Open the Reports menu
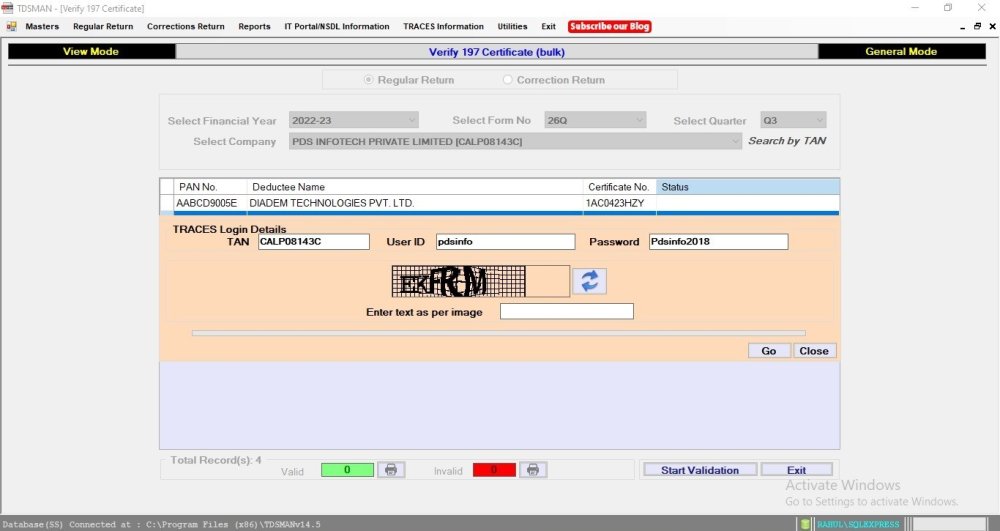The width and height of the screenshot is (1000, 531). (254, 26)
